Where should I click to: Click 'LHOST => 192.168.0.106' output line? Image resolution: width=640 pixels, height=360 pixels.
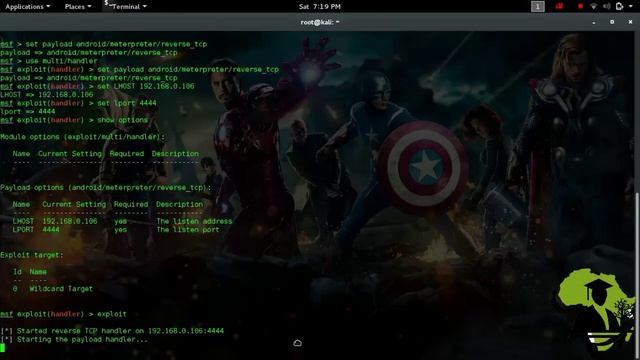click(x=47, y=95)
